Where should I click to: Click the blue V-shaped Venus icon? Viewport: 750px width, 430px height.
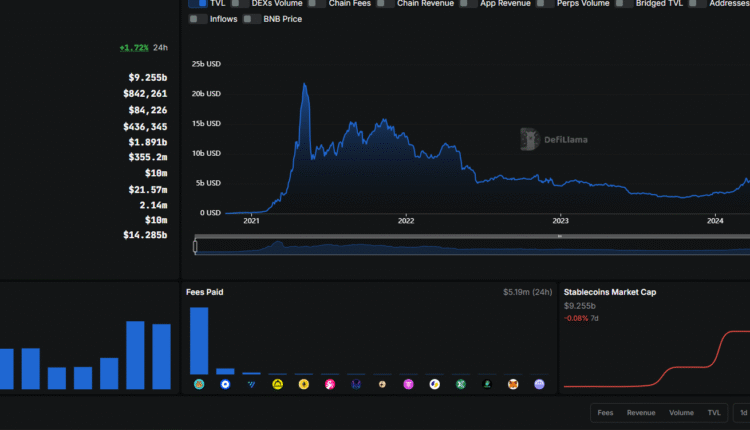(x=251, y=384)
